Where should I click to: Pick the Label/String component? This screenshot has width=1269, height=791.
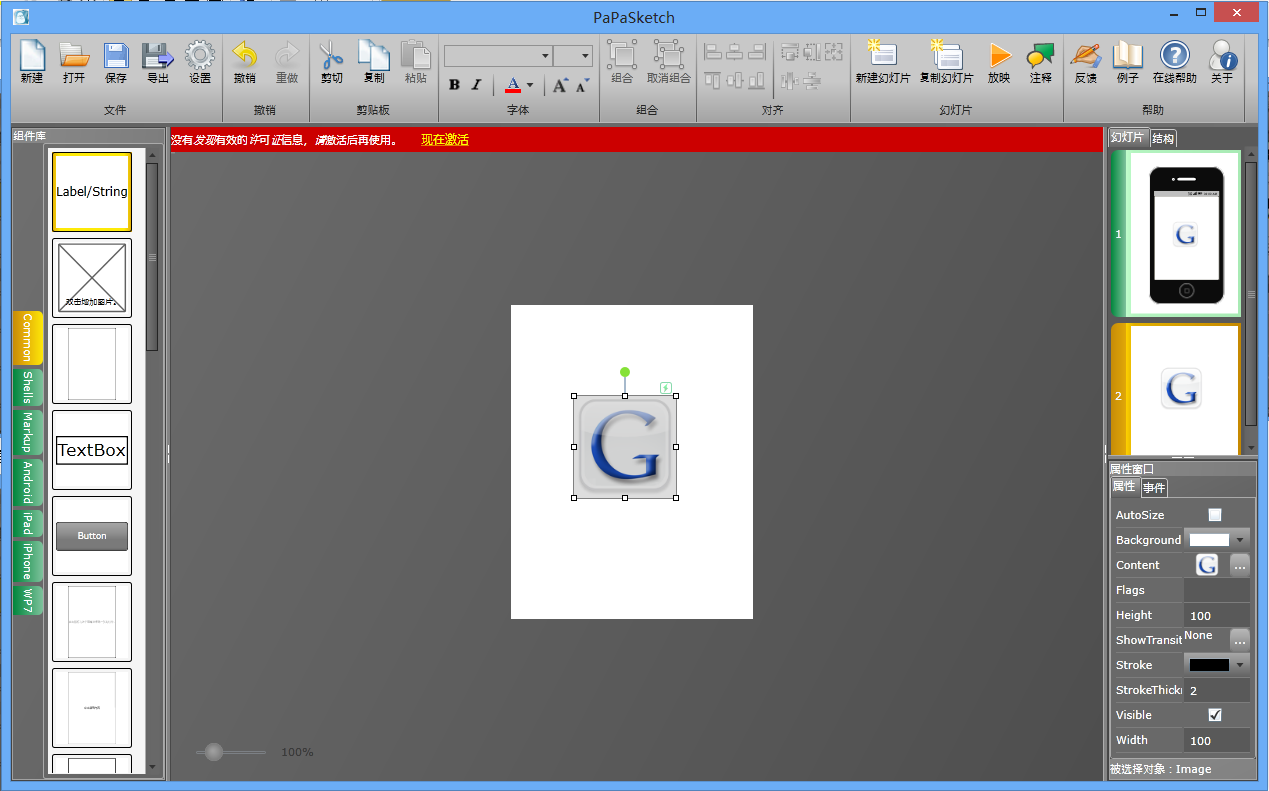pos(92,192)
